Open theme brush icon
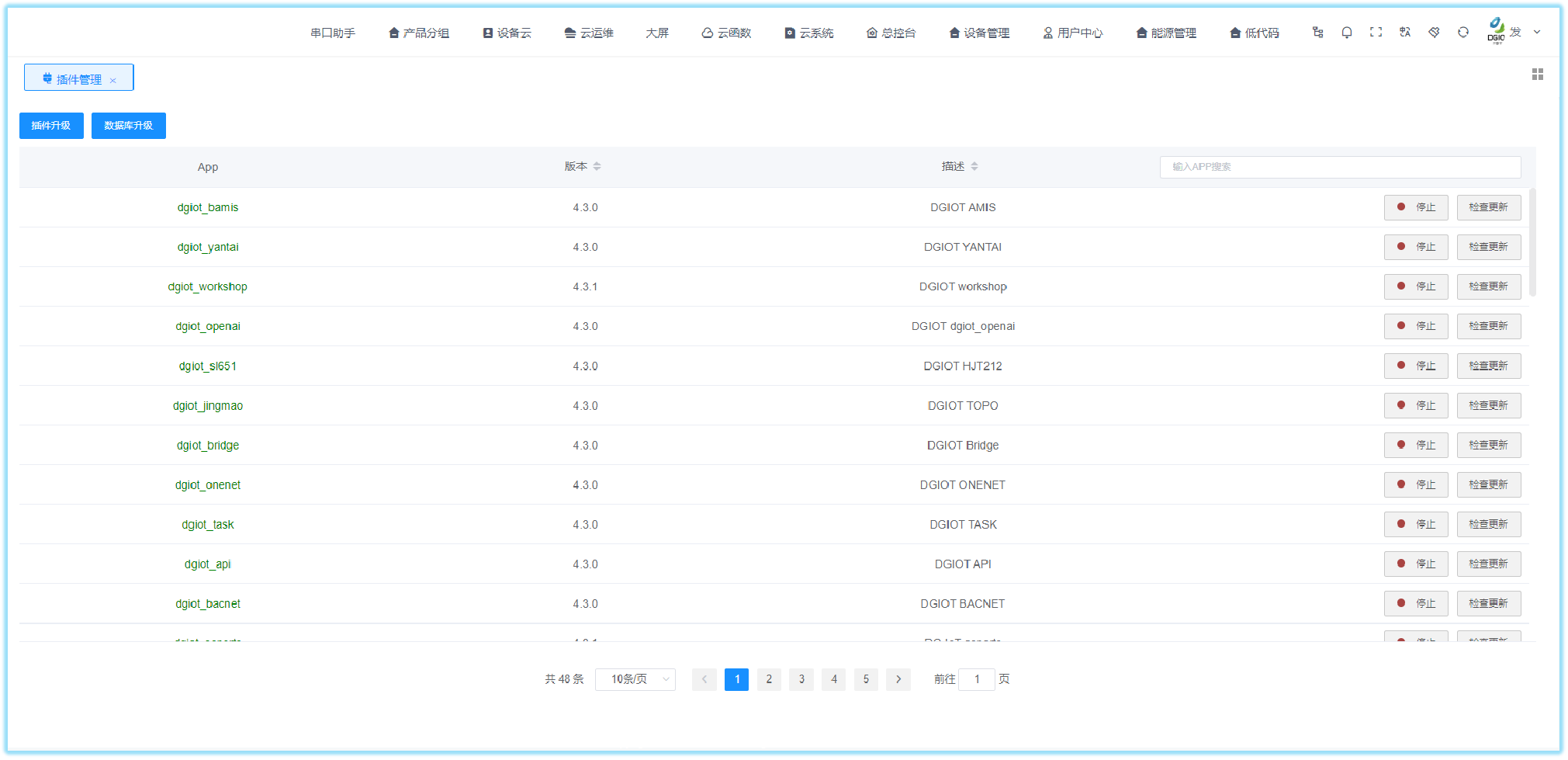Screen dimensions: 1568x760 (1434, 33)
